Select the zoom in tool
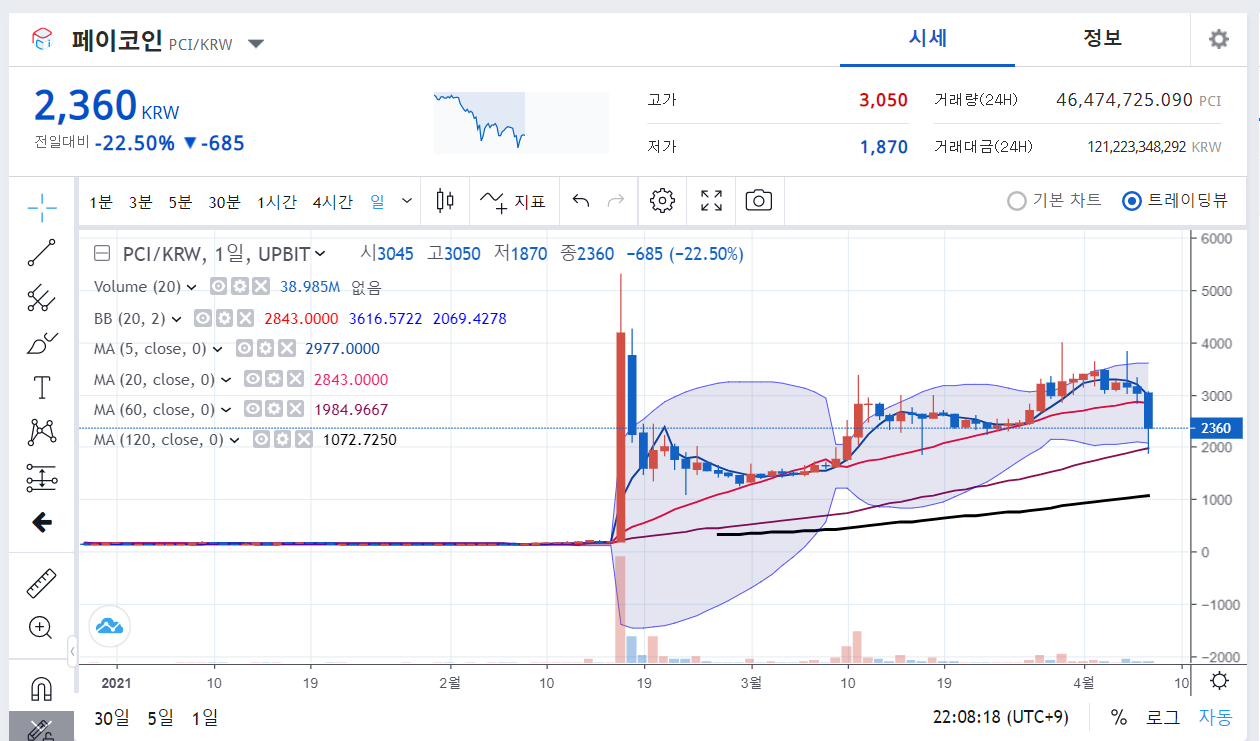The width and height of the screenshot is (1260, 741). click(42, 628)
